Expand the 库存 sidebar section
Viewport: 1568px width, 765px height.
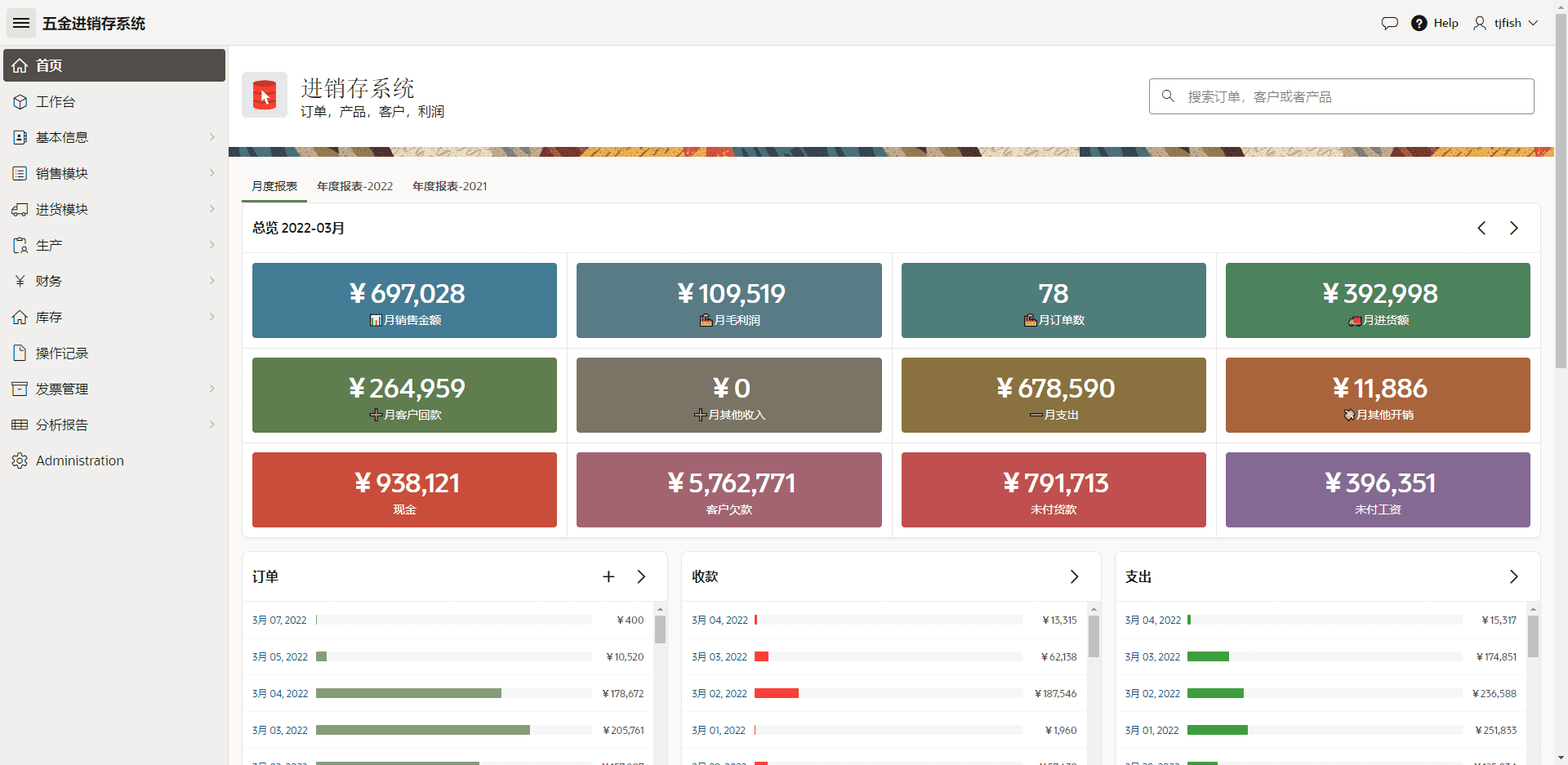pyautogui.click(x=114, y=317)
